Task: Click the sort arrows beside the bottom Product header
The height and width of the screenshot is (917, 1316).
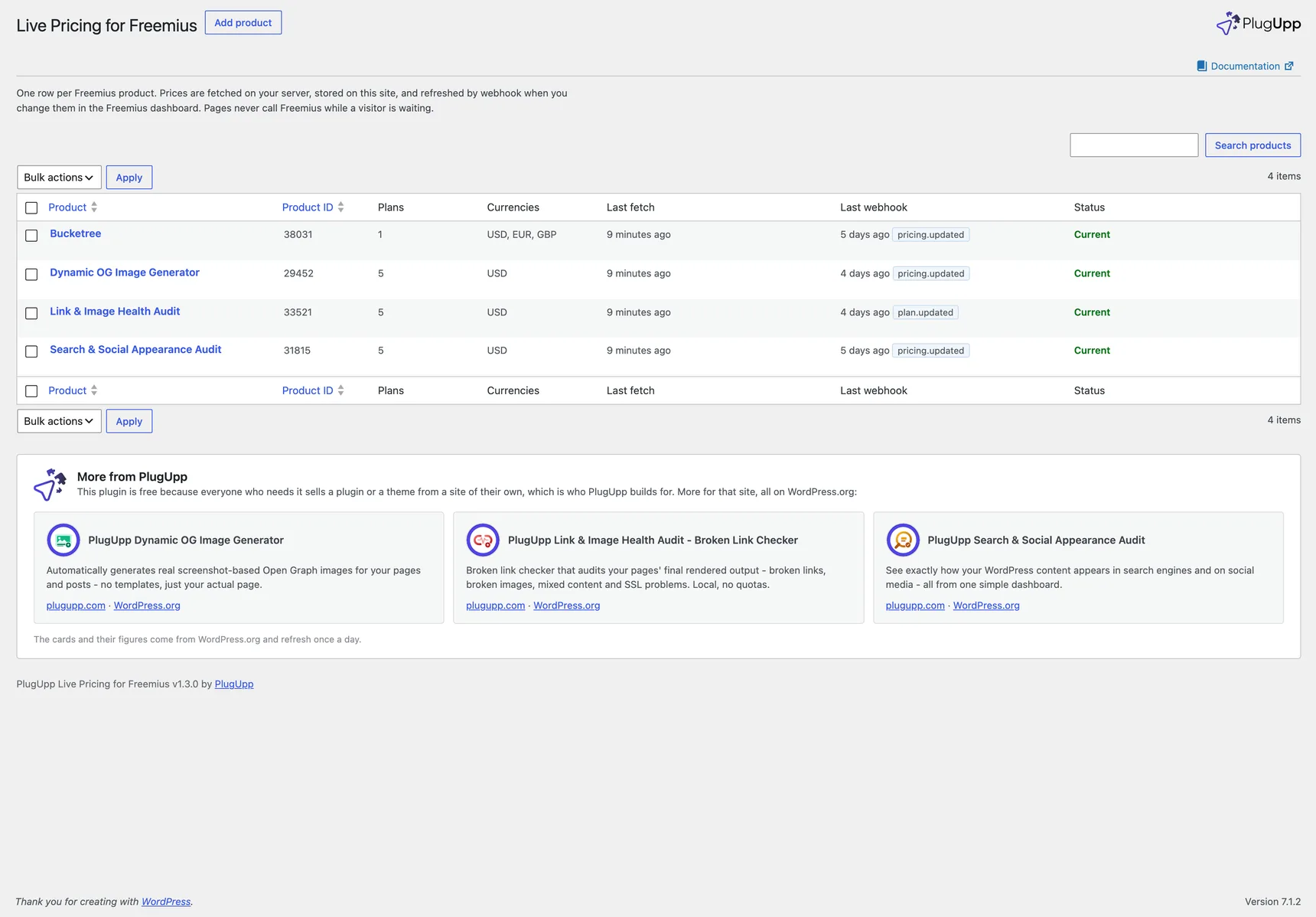Action: [x=94, y=390]
